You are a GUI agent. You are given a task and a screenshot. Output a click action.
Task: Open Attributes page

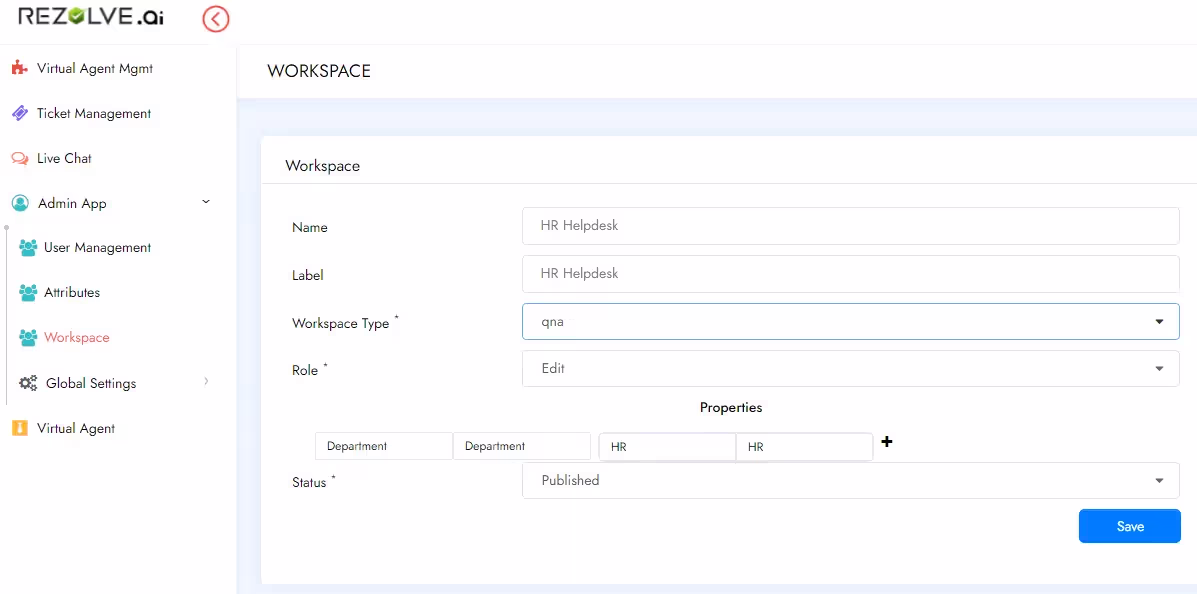[x=72, y=292]
